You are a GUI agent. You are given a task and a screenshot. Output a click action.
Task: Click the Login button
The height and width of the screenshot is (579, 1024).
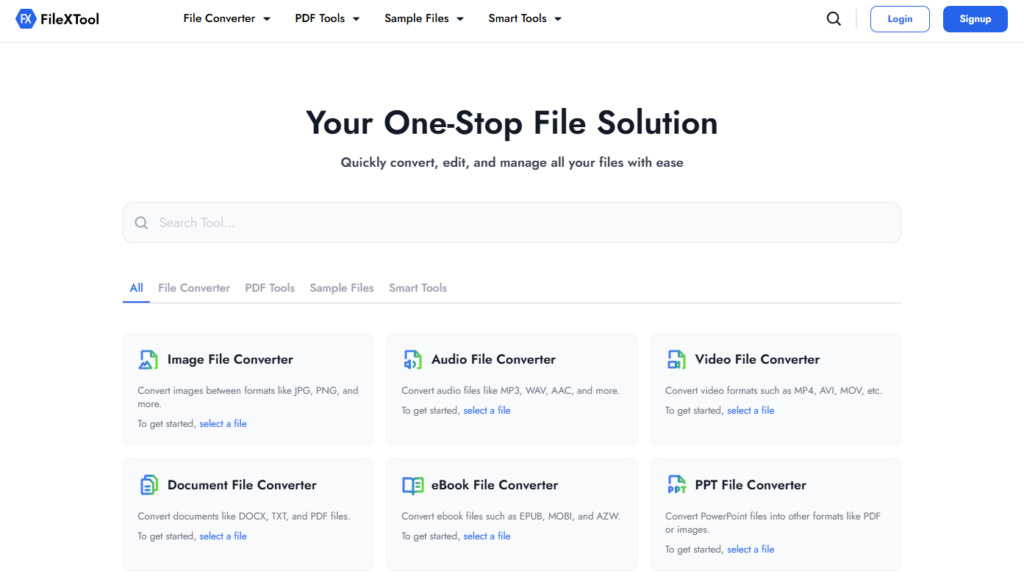899,18
